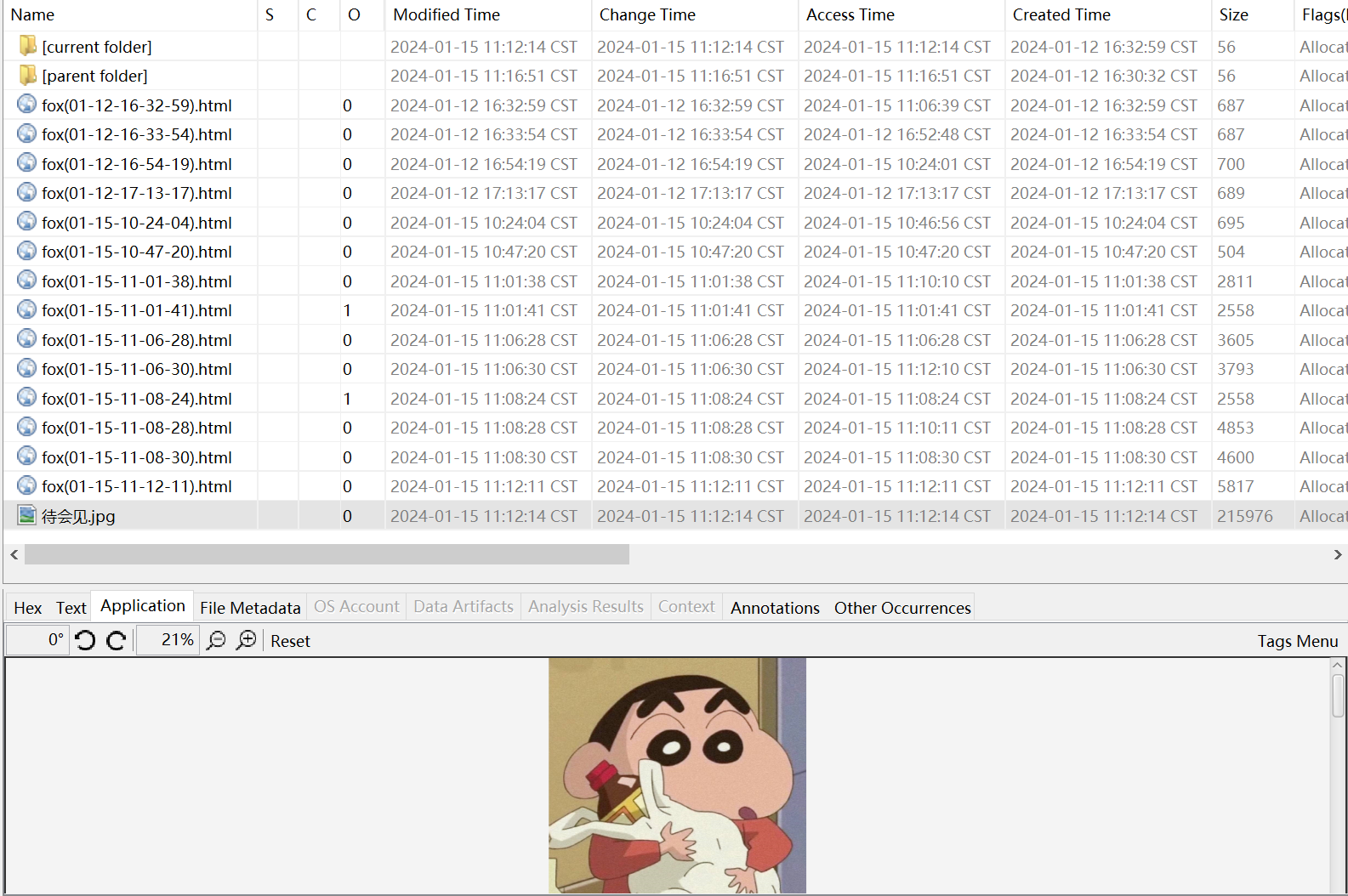Select the fox(01-15-11-08-28).html file icon
The image size is (1348, 896).
coord(27,428)
